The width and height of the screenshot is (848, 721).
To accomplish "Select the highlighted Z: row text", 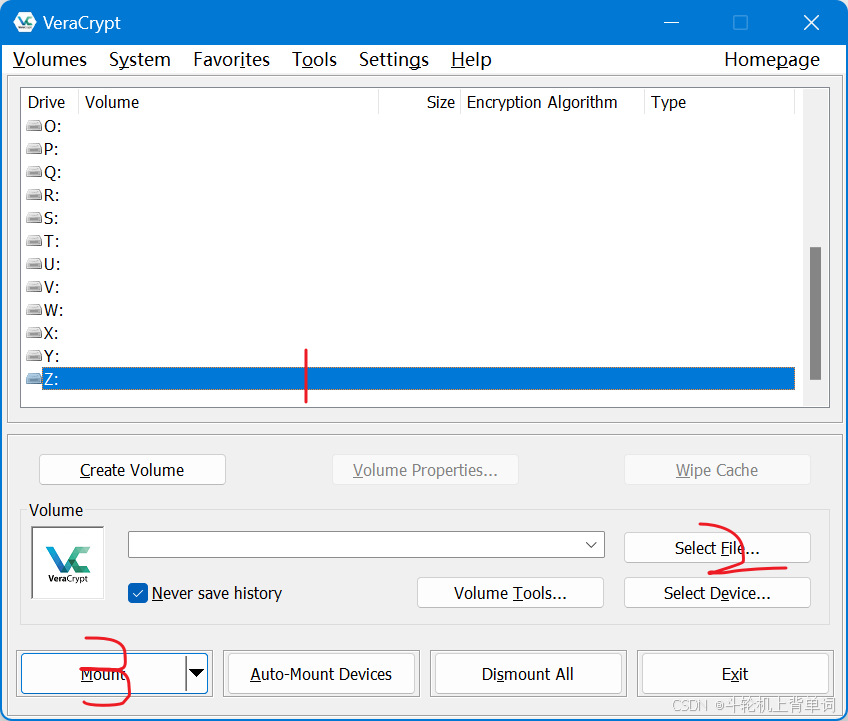I will (x=51, y=379).
